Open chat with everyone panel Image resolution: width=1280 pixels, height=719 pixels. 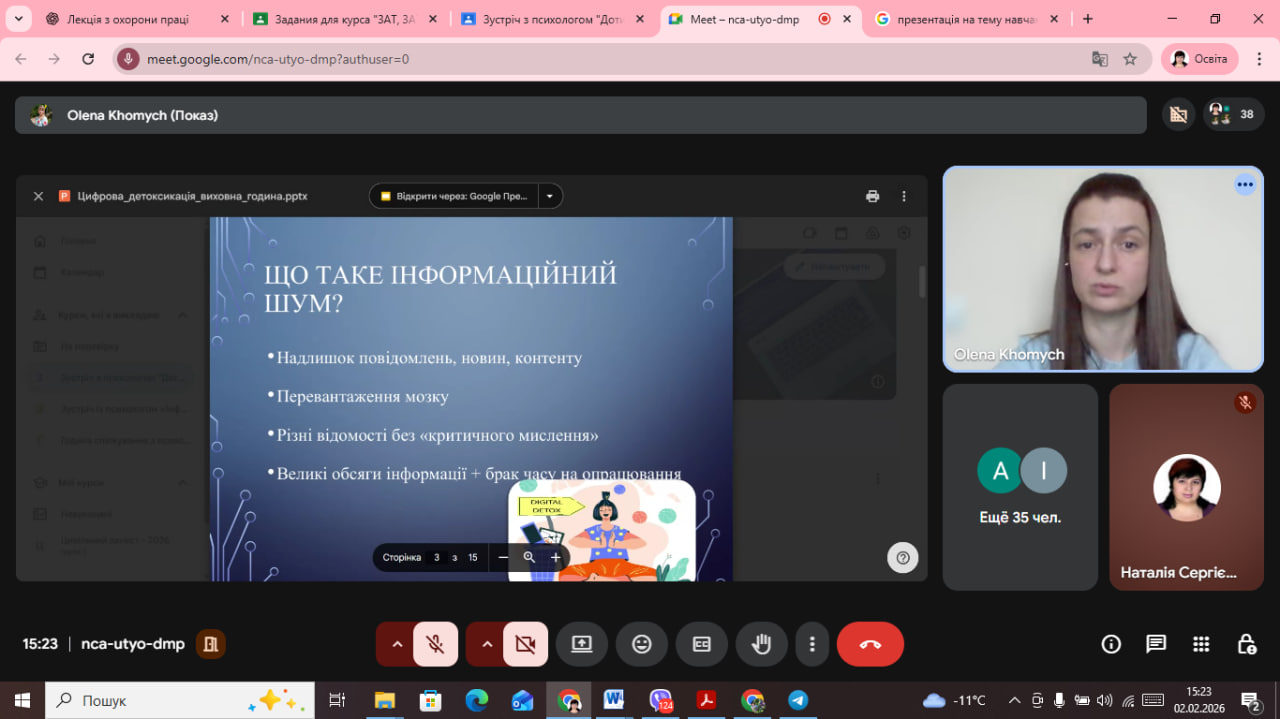point(1156,644)
